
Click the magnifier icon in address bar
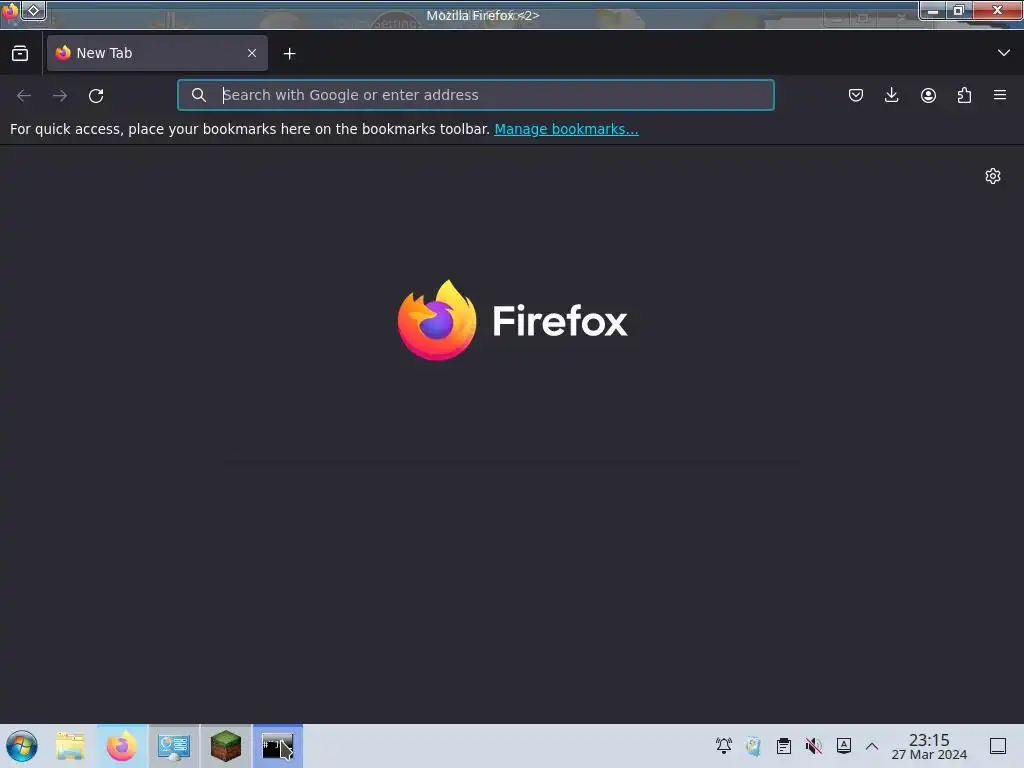[199, 95]
